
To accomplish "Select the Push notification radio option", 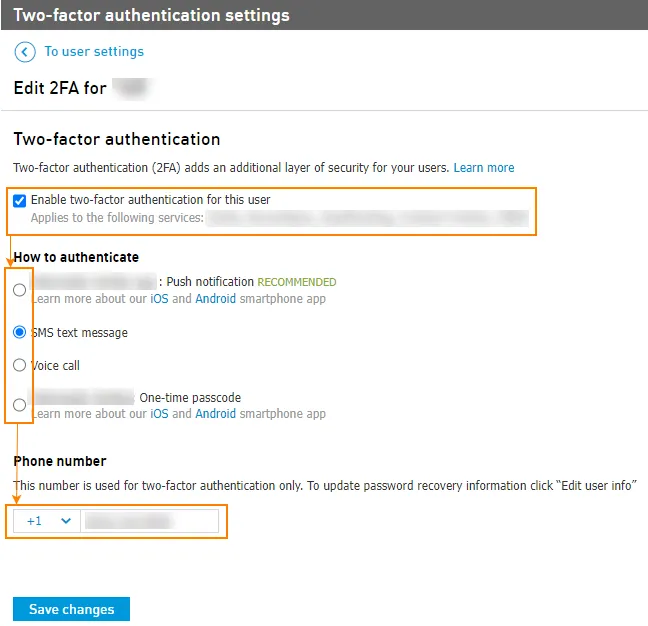I will tap(19, 290).
